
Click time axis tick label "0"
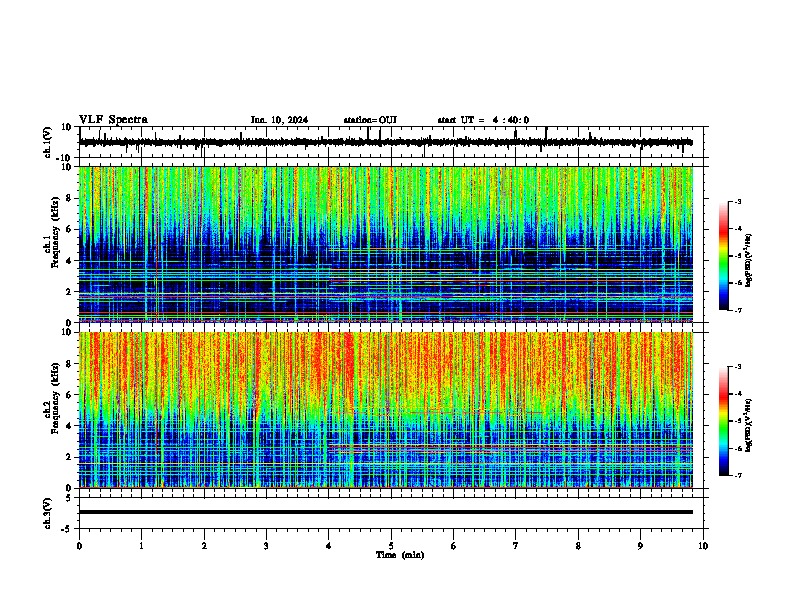(79, 546)
